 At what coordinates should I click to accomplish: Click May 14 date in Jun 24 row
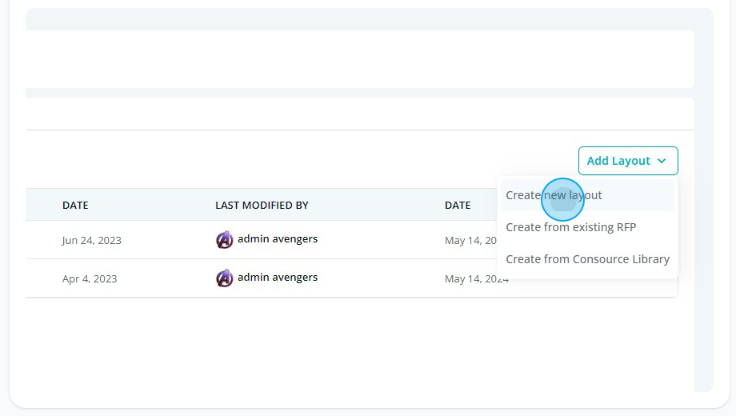471,240
